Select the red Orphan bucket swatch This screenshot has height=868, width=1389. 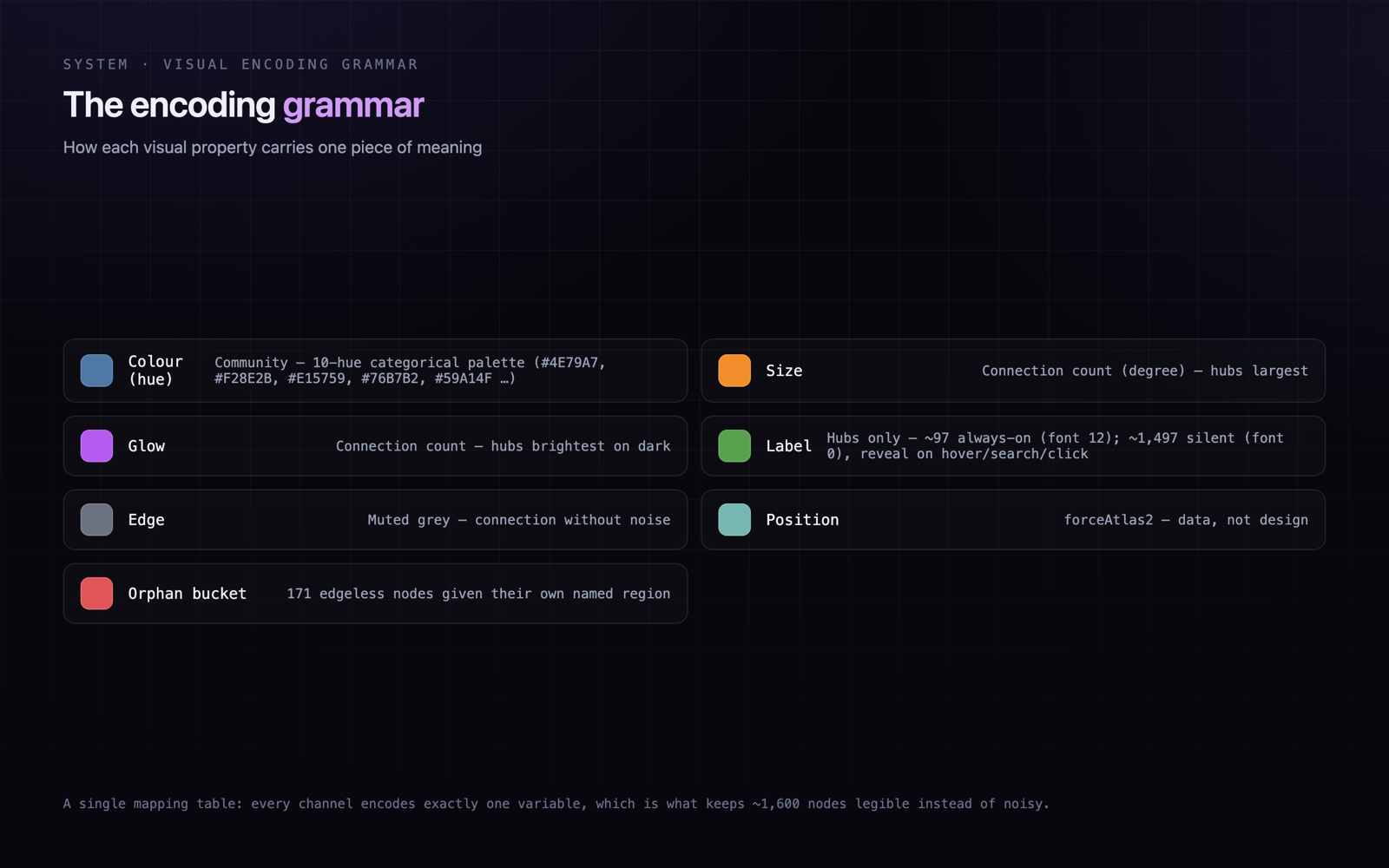(x=96, y=594)
